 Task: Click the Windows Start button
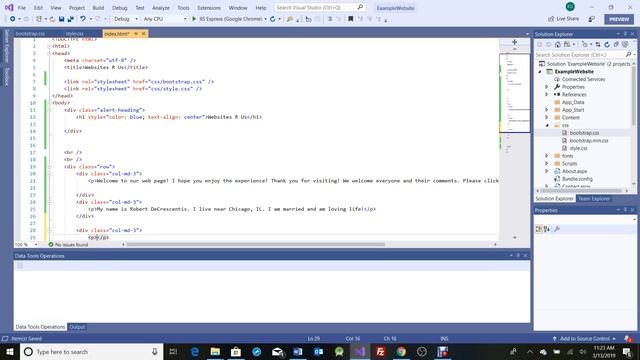[x=10, y=351]
